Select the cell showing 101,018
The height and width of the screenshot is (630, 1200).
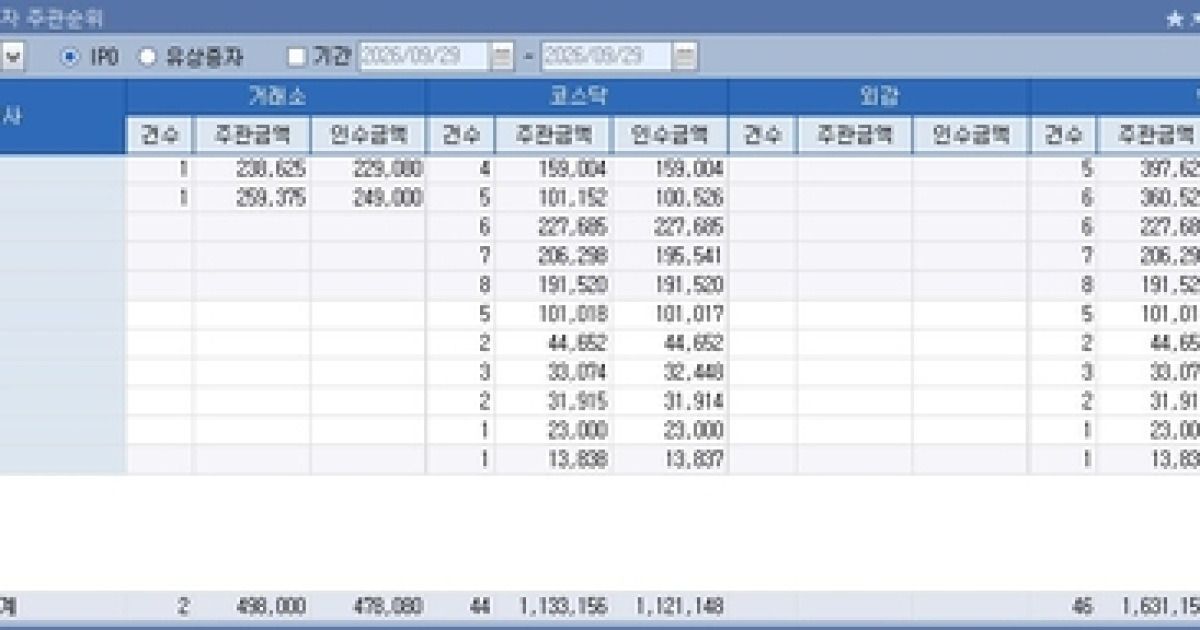[x=554, y=315]
